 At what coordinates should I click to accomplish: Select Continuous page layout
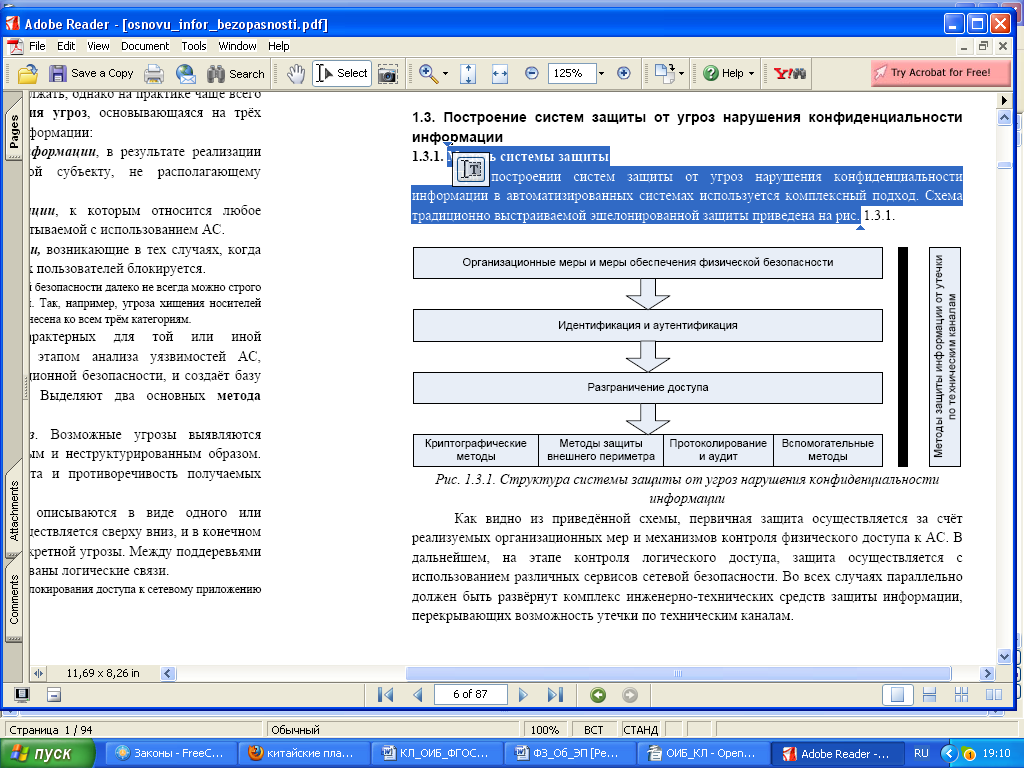click(x=929, y=695)
